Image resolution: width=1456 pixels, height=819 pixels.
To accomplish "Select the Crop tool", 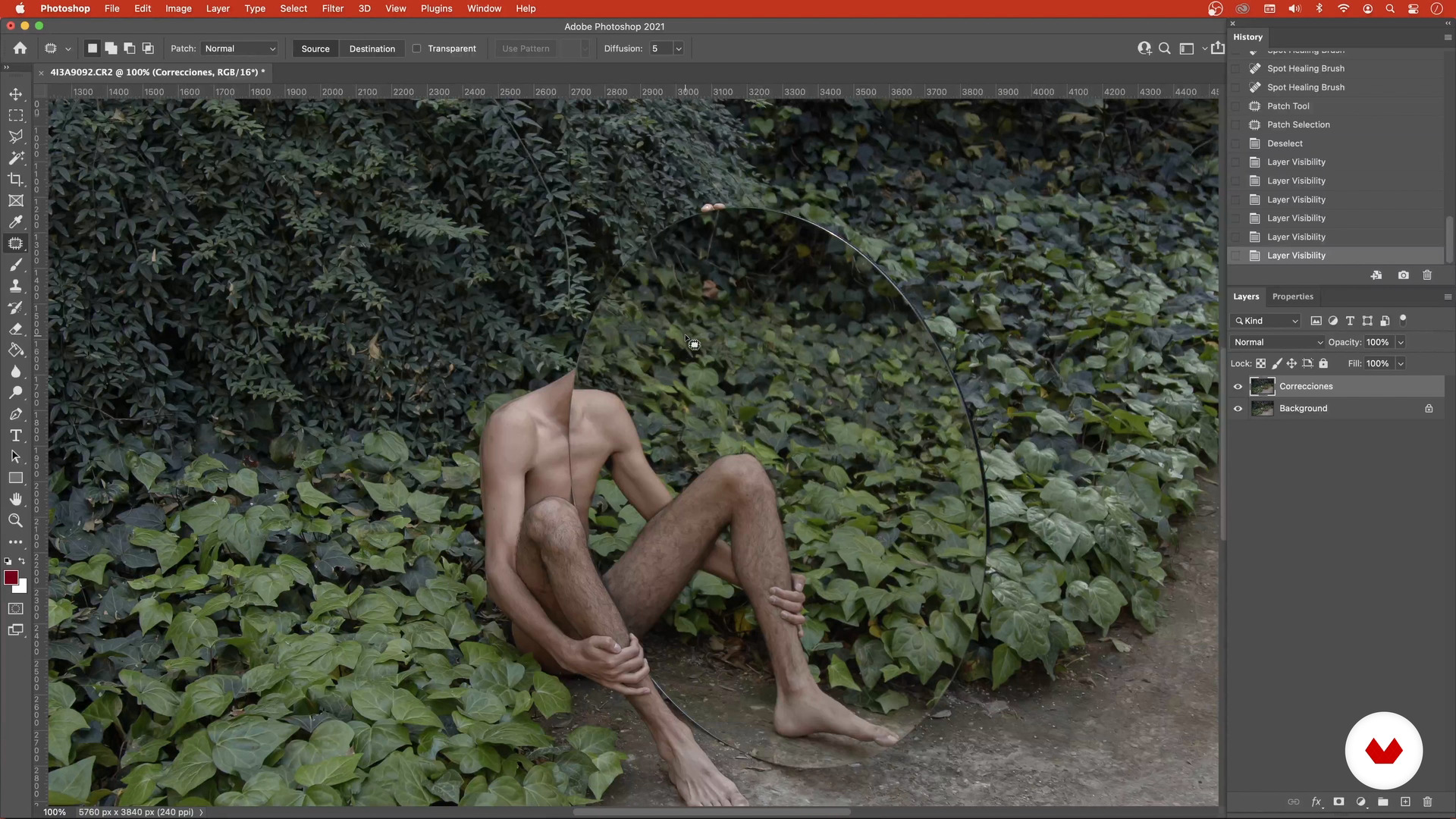I will pos(15,180).
